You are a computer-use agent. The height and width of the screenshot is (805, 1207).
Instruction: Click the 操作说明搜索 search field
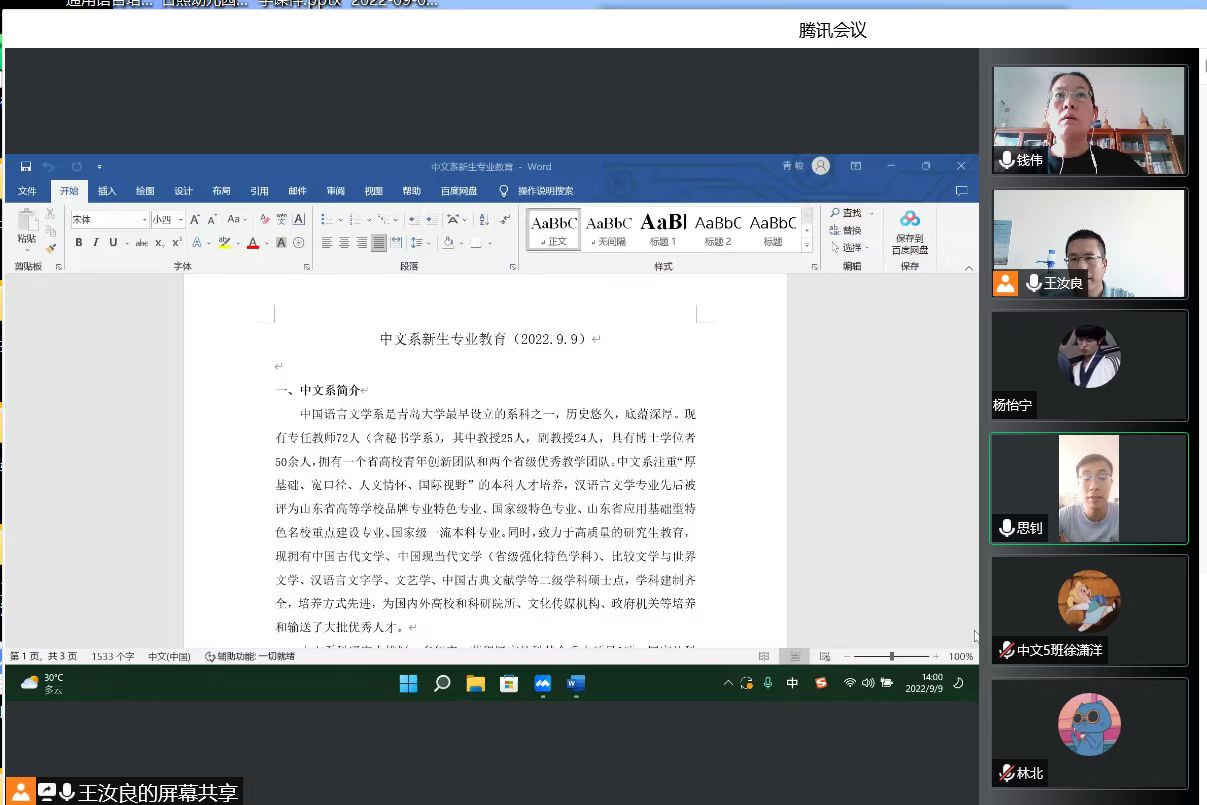(545, 191)
